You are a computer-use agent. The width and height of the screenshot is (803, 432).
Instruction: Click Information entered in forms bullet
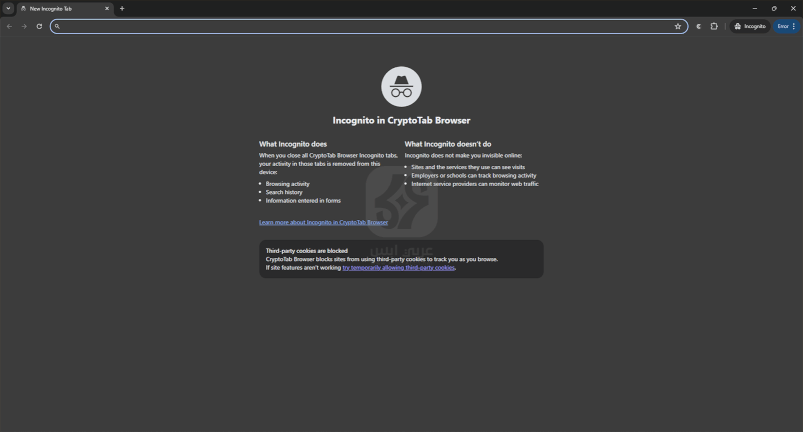[x=303, y=201]
